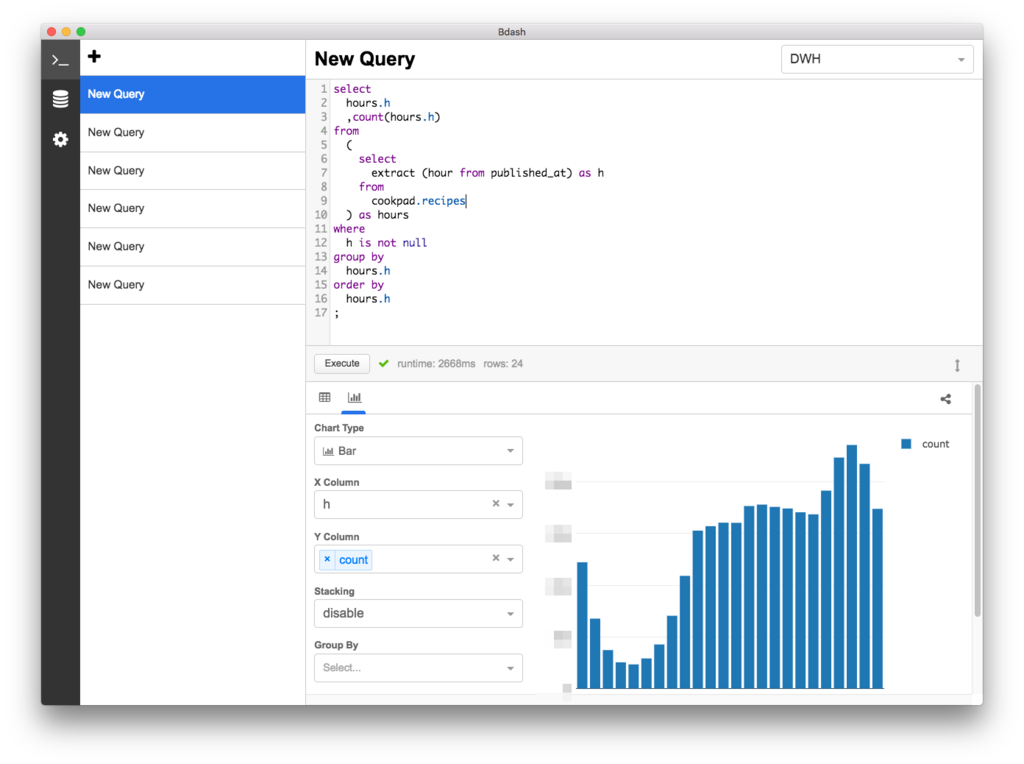Clear all Y Column values with its x

pos(496,558)
